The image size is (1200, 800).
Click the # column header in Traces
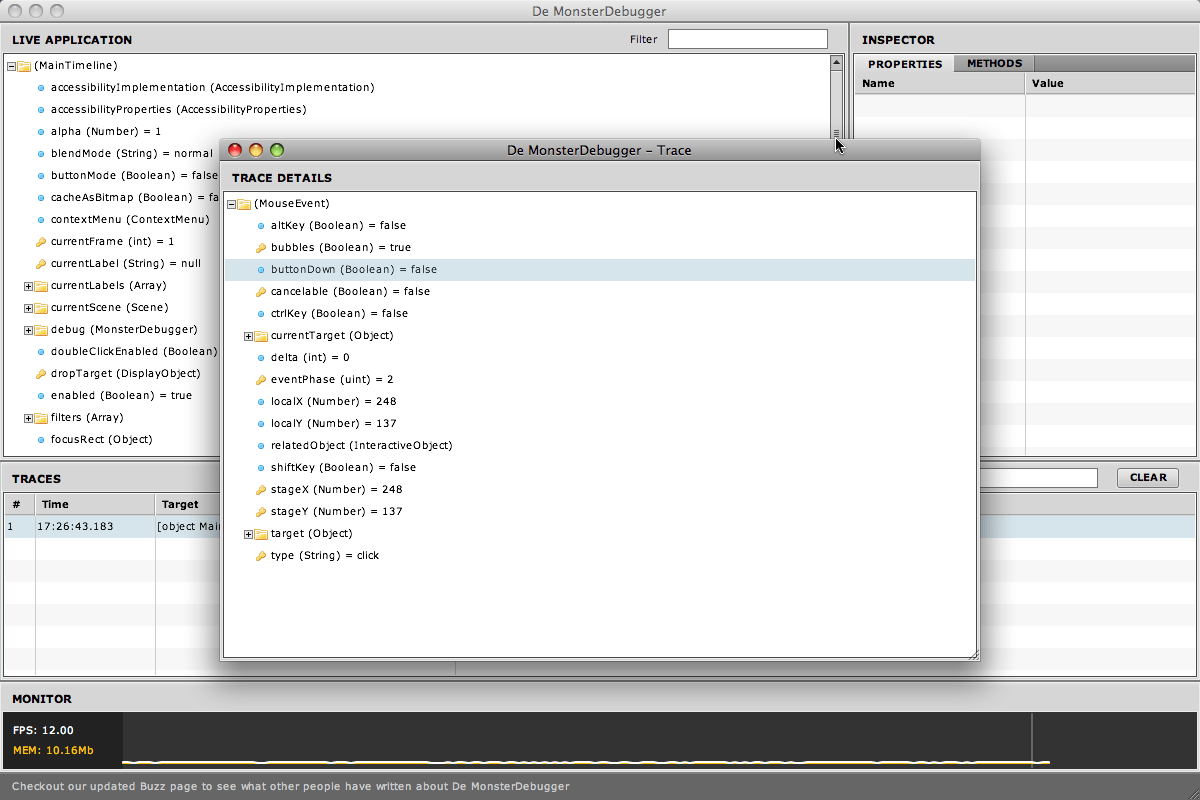point(19,505)
